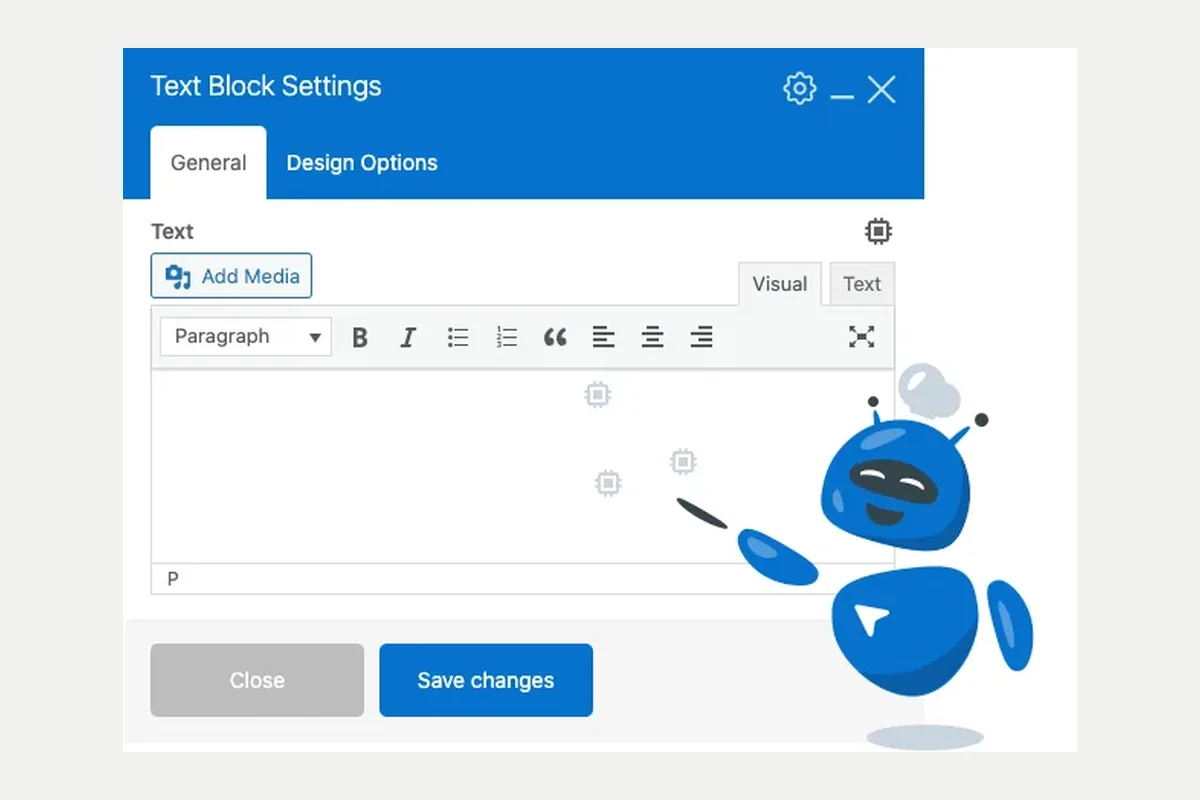Toggle fullscreen editor mode
Screen dimensions: 1200x800
click(x=861, y=337)
